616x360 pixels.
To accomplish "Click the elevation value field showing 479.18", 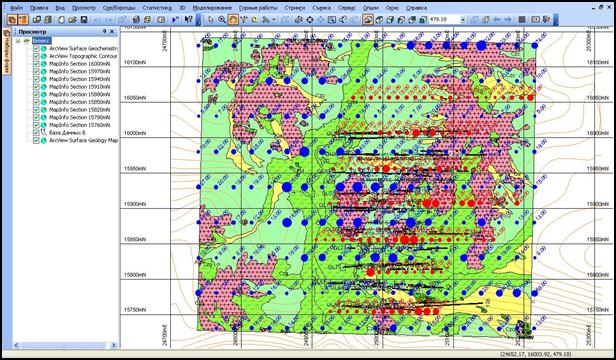I will point(444,19).
